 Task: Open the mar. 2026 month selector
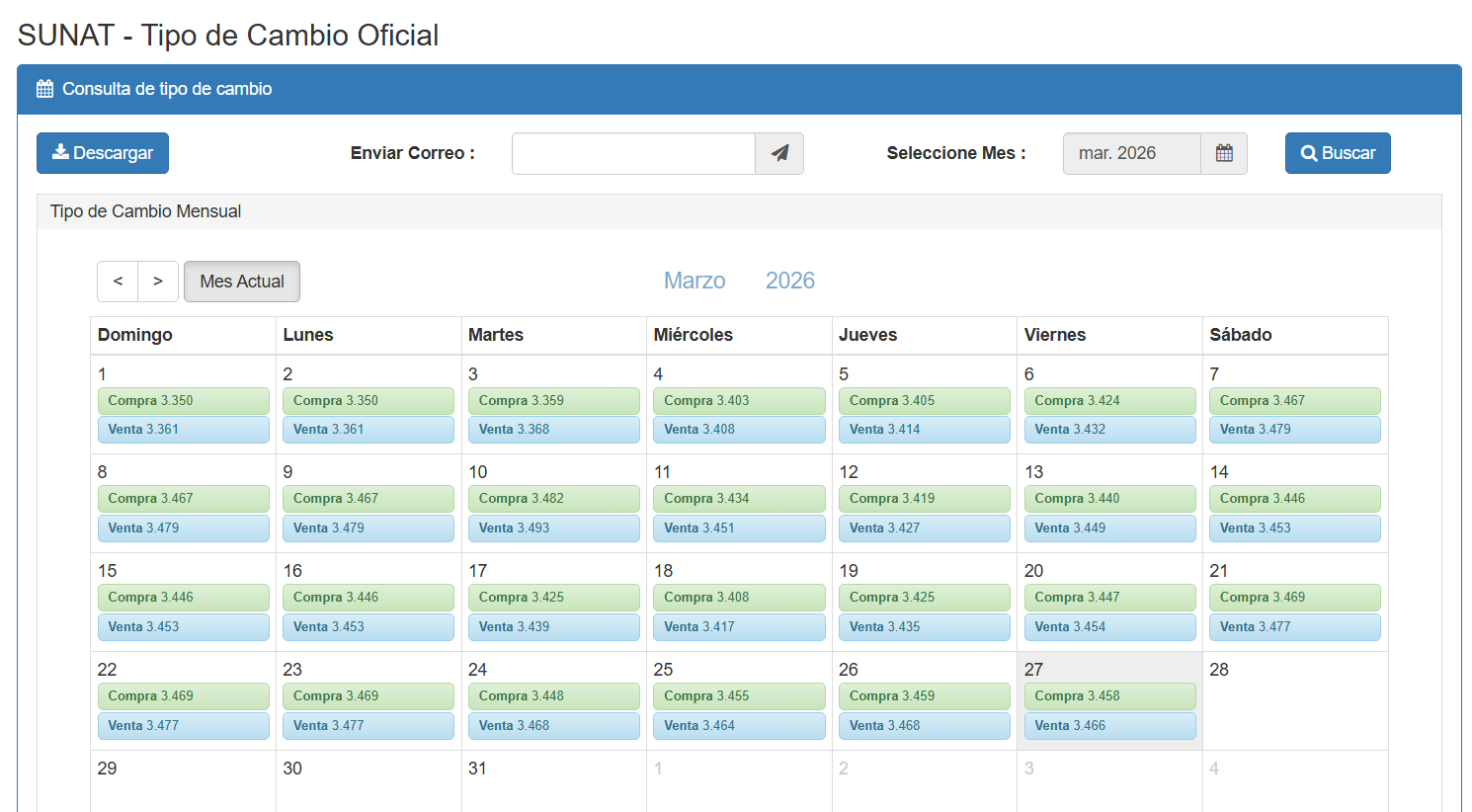pos(1131,153)
